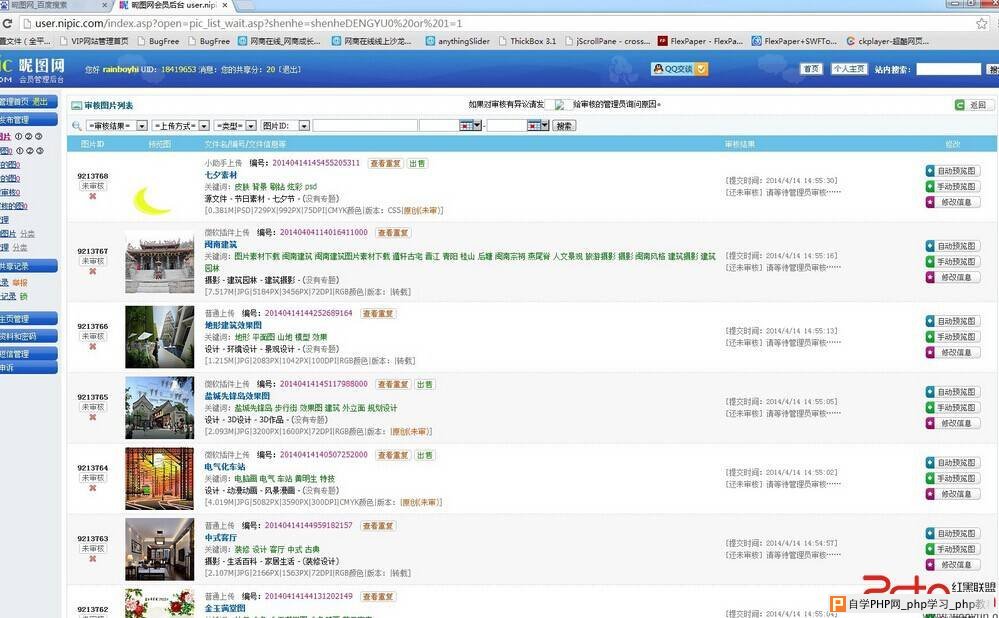
Task: Open the 图片ID search-field dropdown
Action: click(x=285, y=126)
